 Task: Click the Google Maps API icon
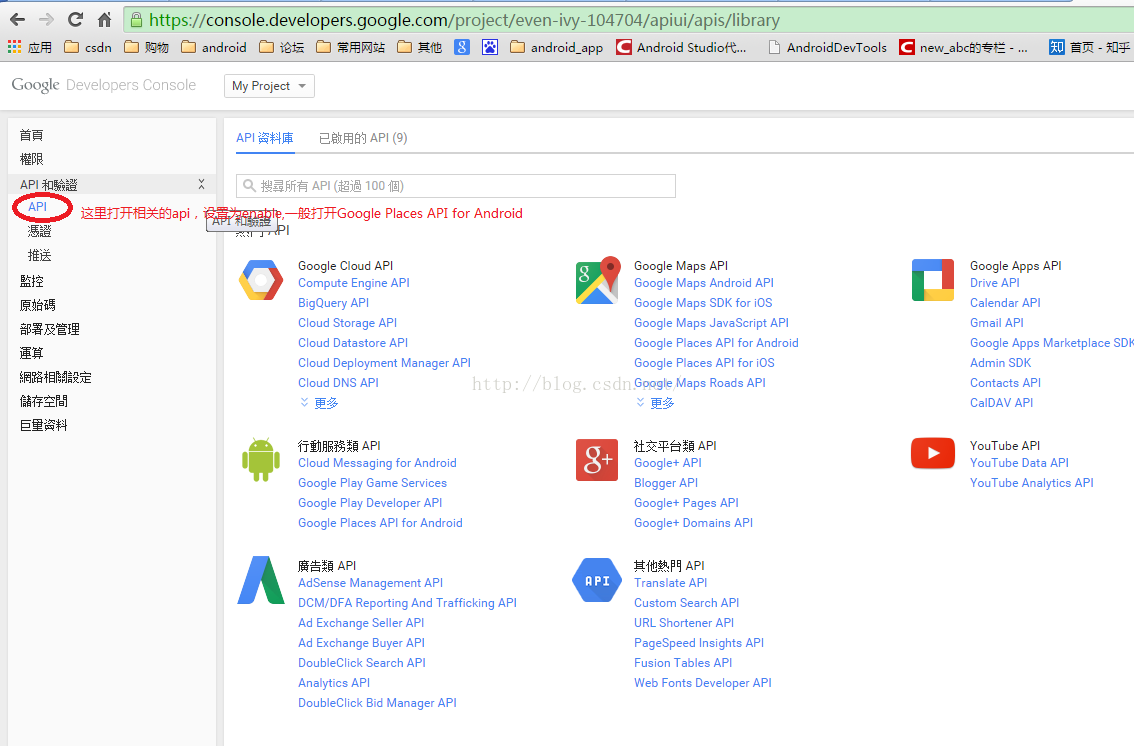tap(598, 280)
